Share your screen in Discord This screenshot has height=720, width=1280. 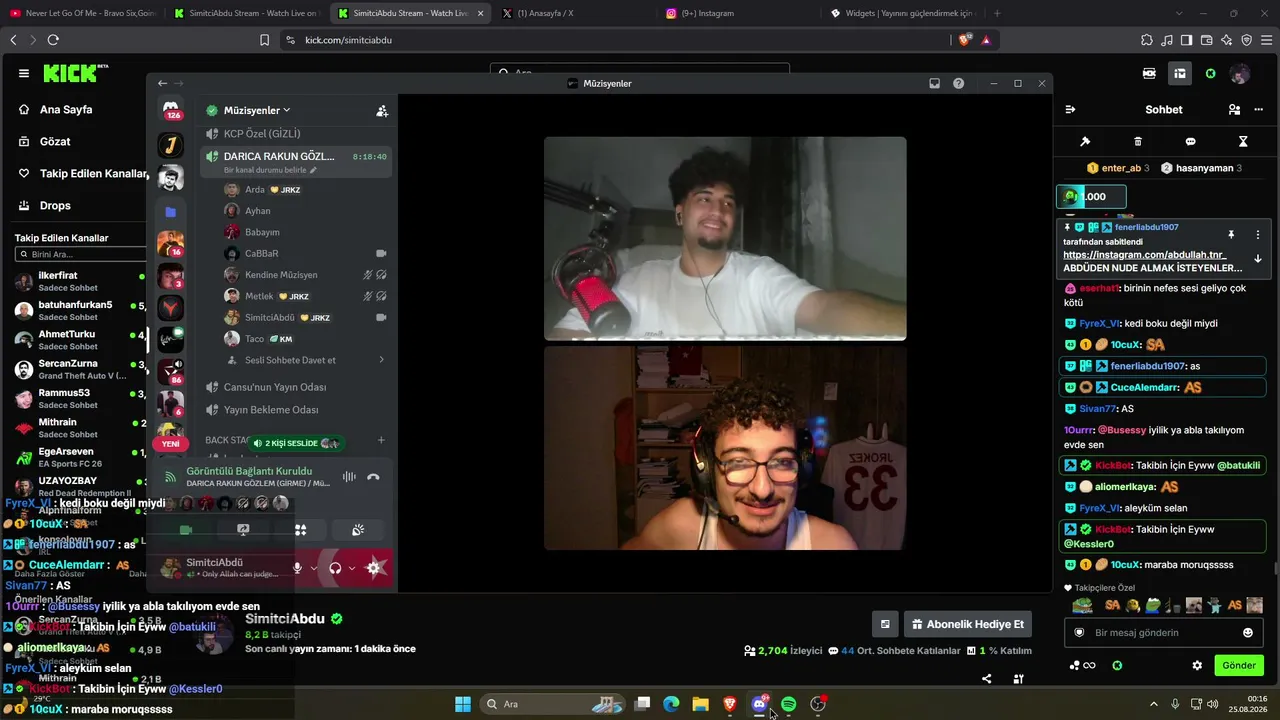pos(243,530)
